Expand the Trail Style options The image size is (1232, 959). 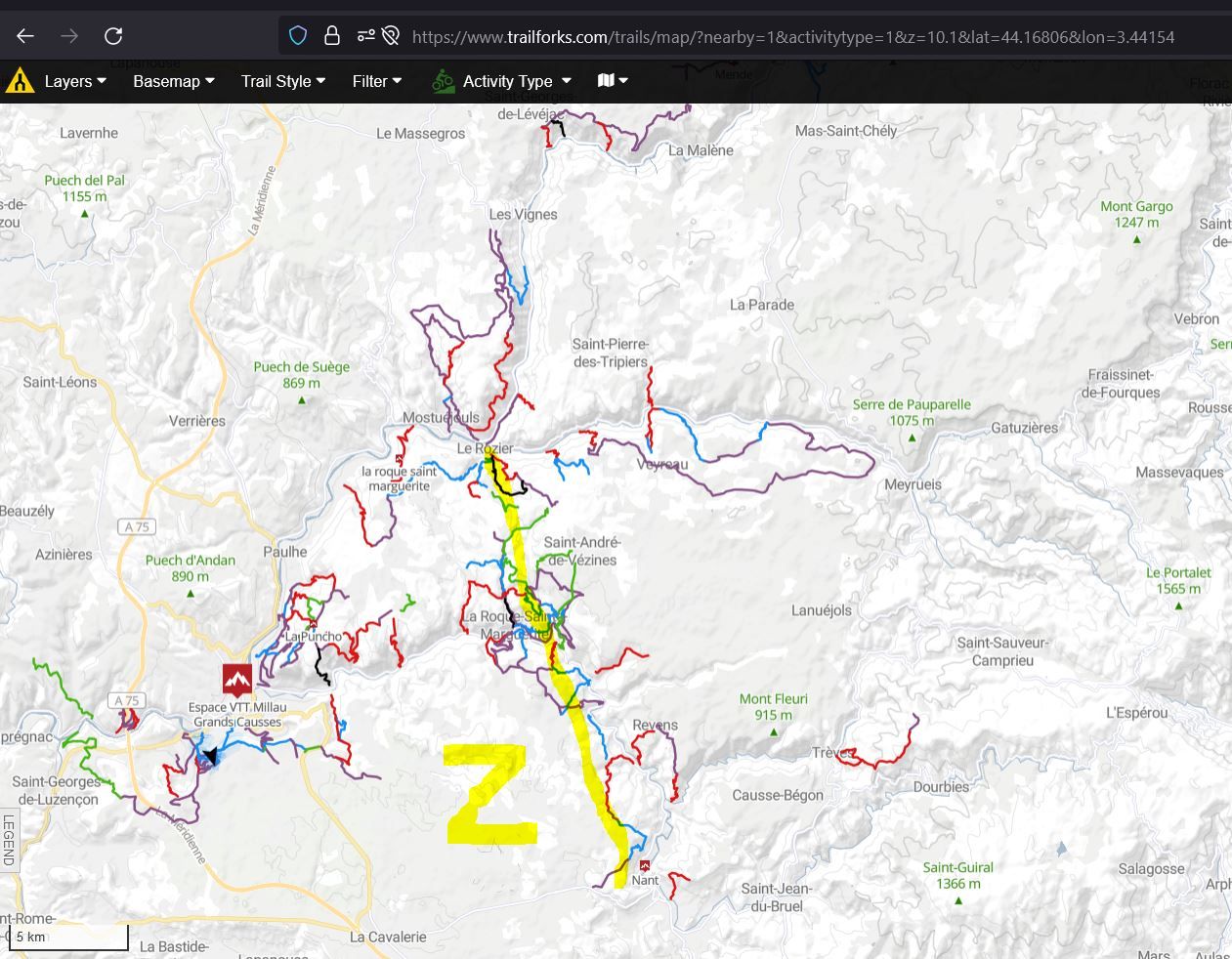click(283, 81)
